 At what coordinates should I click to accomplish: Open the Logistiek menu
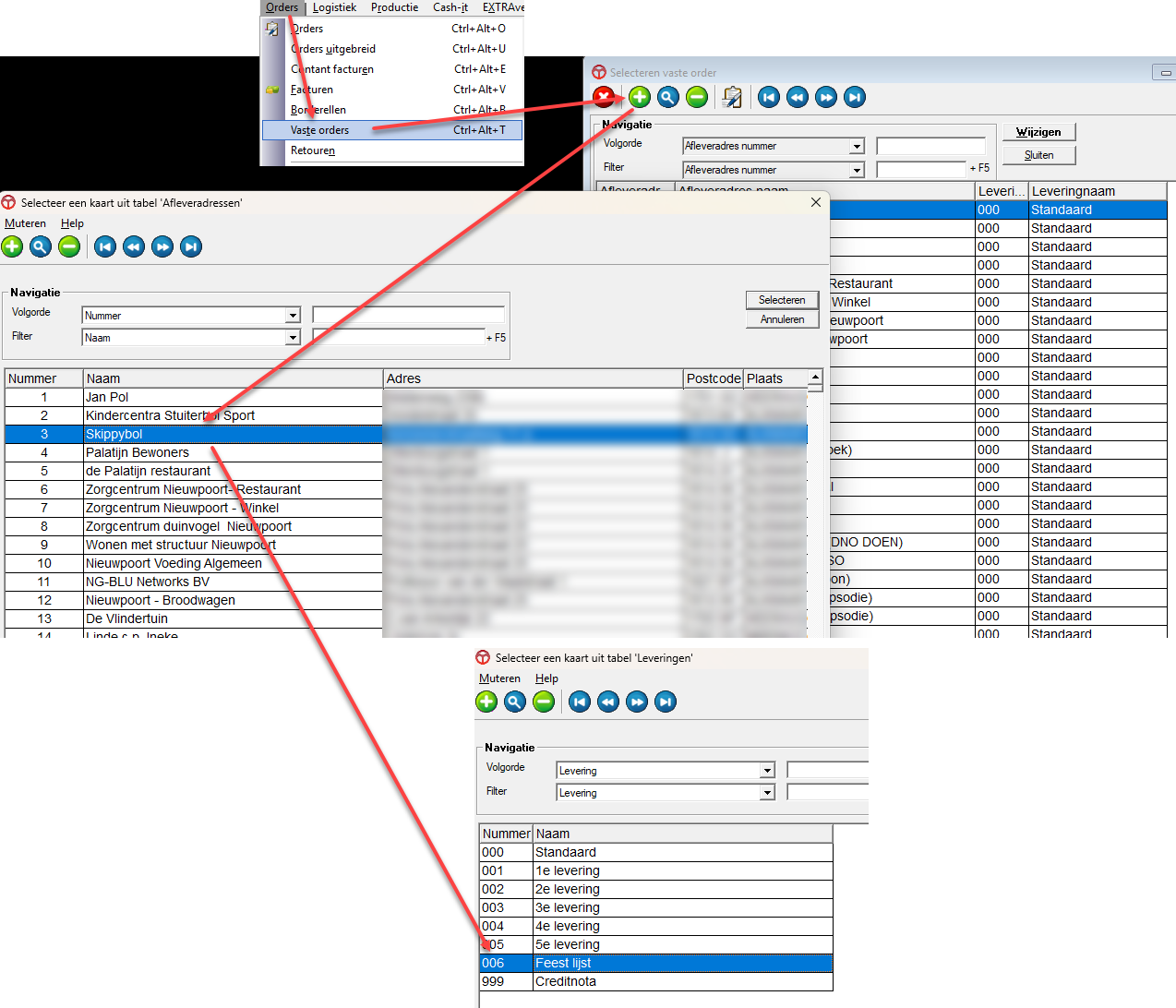[x=334, y=7]
